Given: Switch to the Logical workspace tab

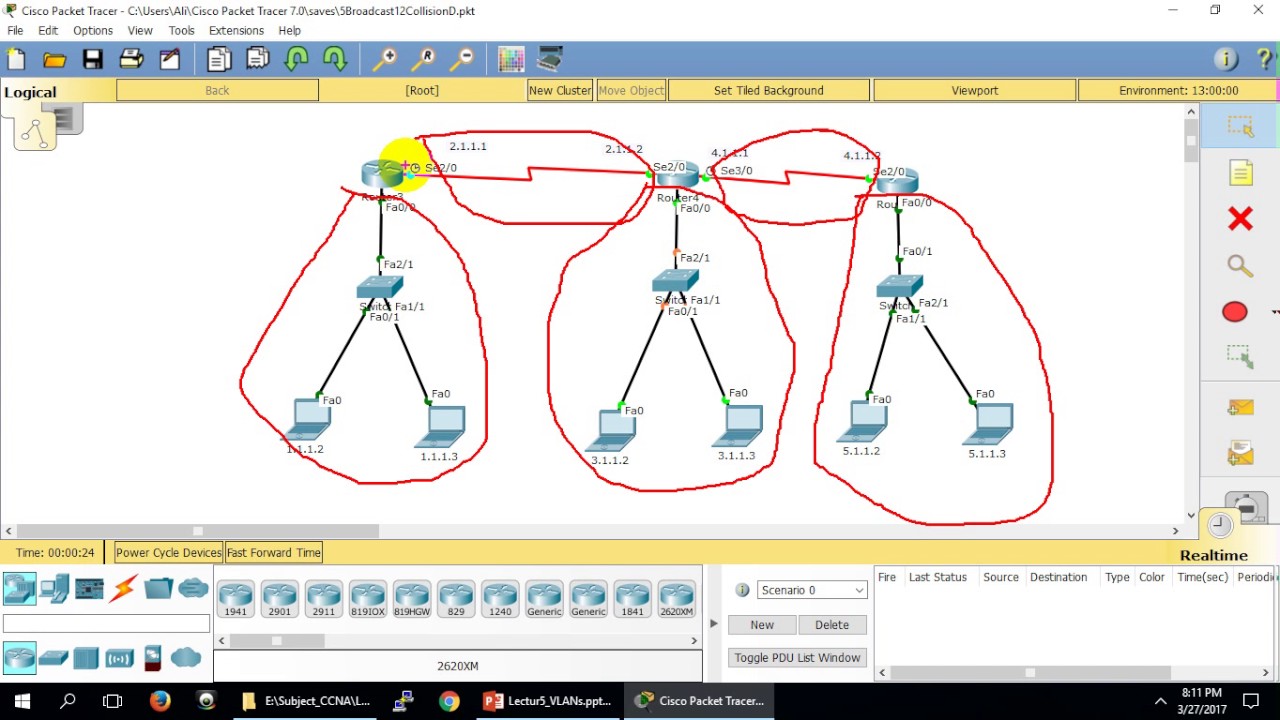Looking at the screenshot, I should [x=30, y=92].
